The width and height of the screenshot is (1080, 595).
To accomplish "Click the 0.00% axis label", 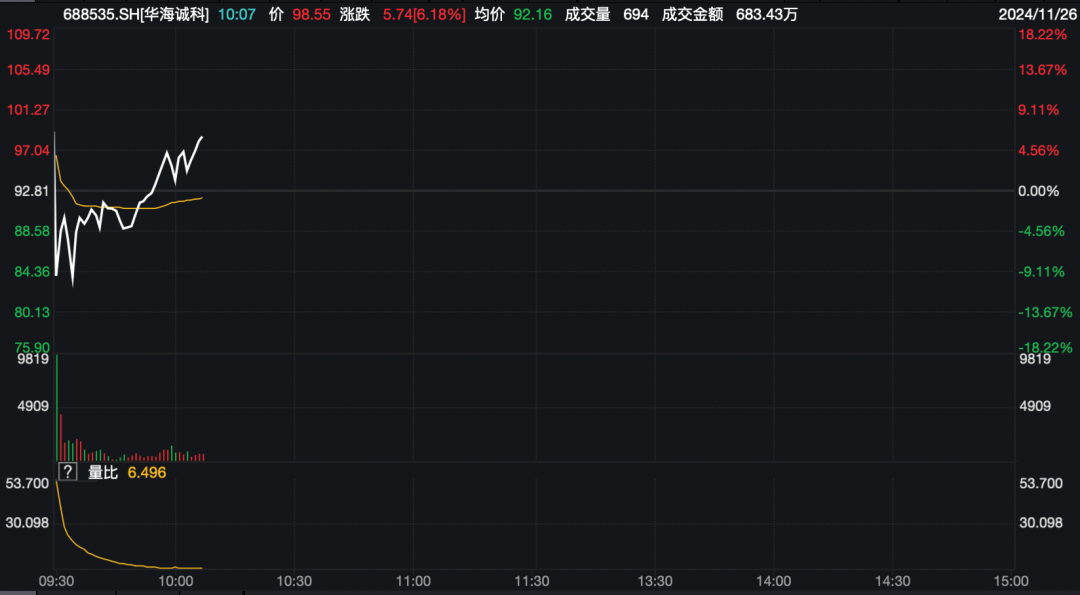I will [x=1039, y=191].
